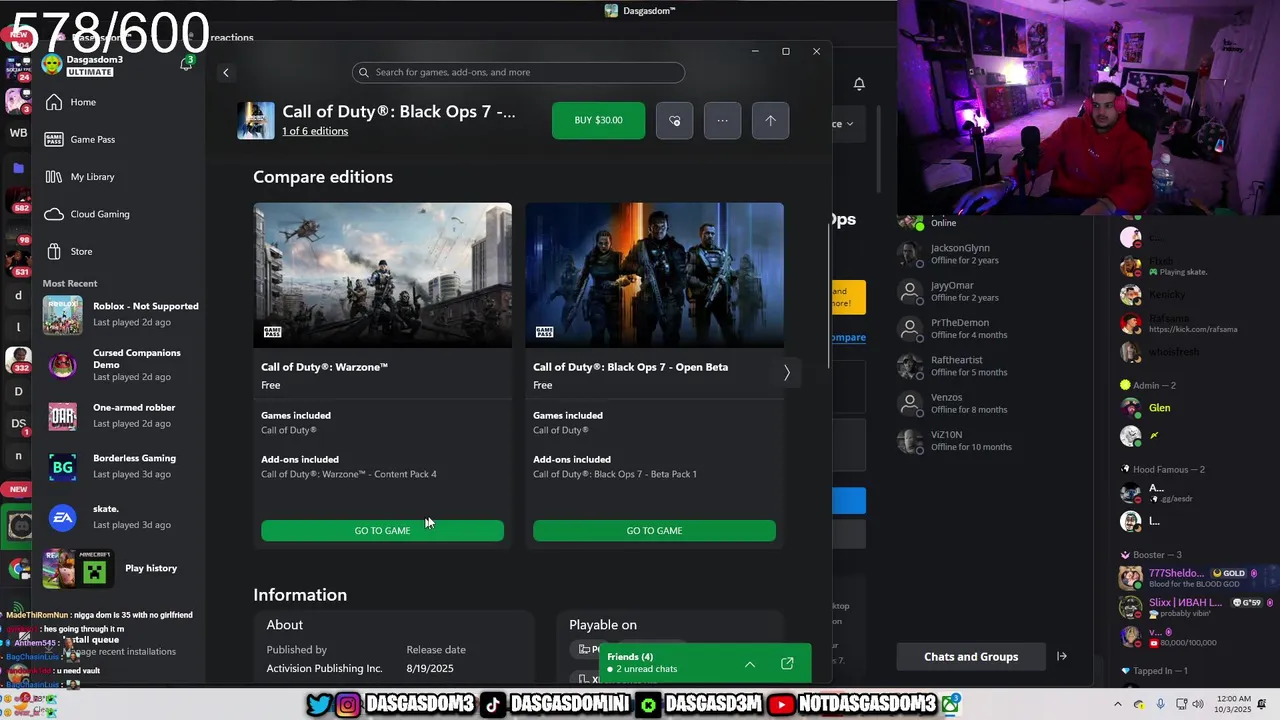Open One-armed robber game icon
1280x720 pixels.
pos(62,416)
